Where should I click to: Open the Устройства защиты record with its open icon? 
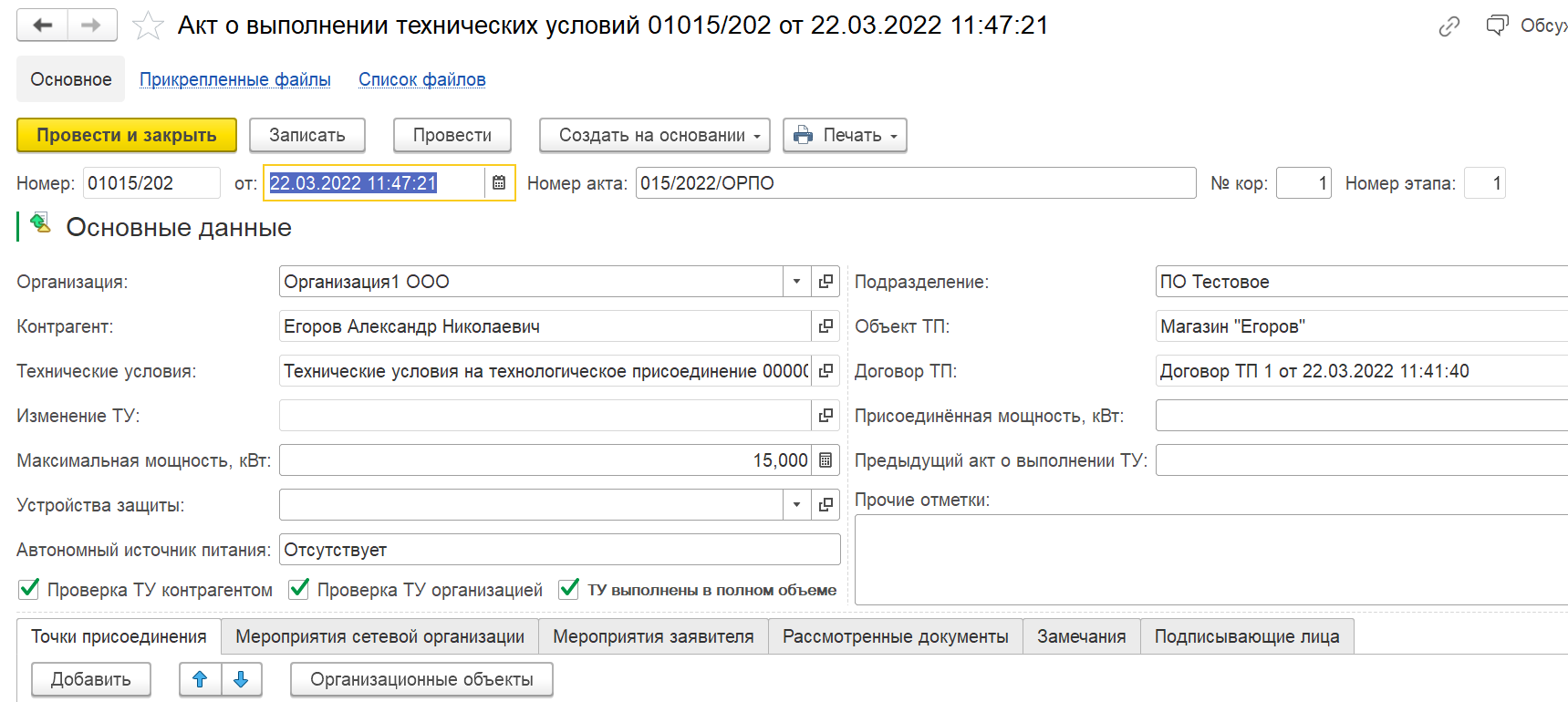point(826,505)
